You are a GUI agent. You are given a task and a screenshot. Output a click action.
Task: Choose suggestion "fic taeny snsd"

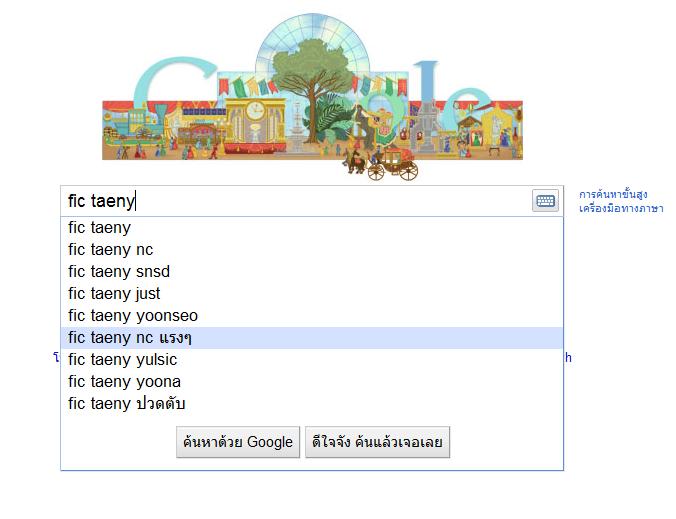312,272
